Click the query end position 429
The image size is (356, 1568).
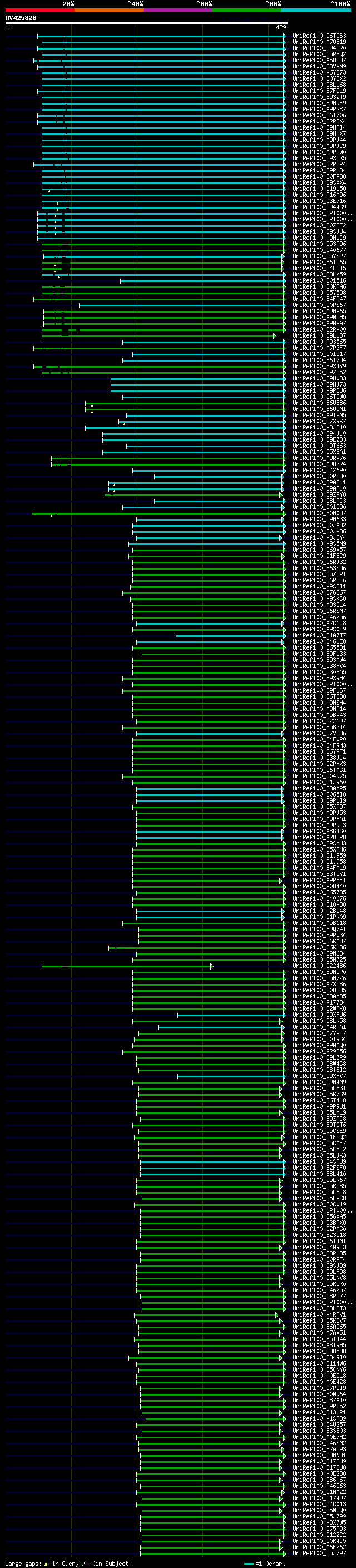(x=281, y=27)
